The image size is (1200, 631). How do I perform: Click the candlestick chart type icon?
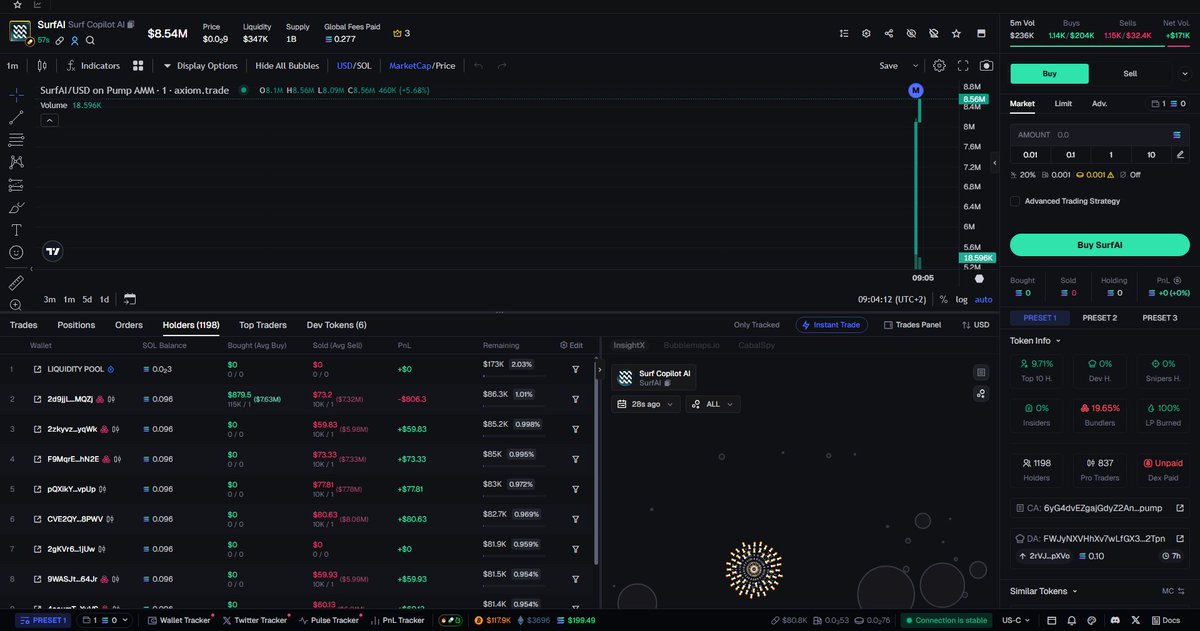41,66
